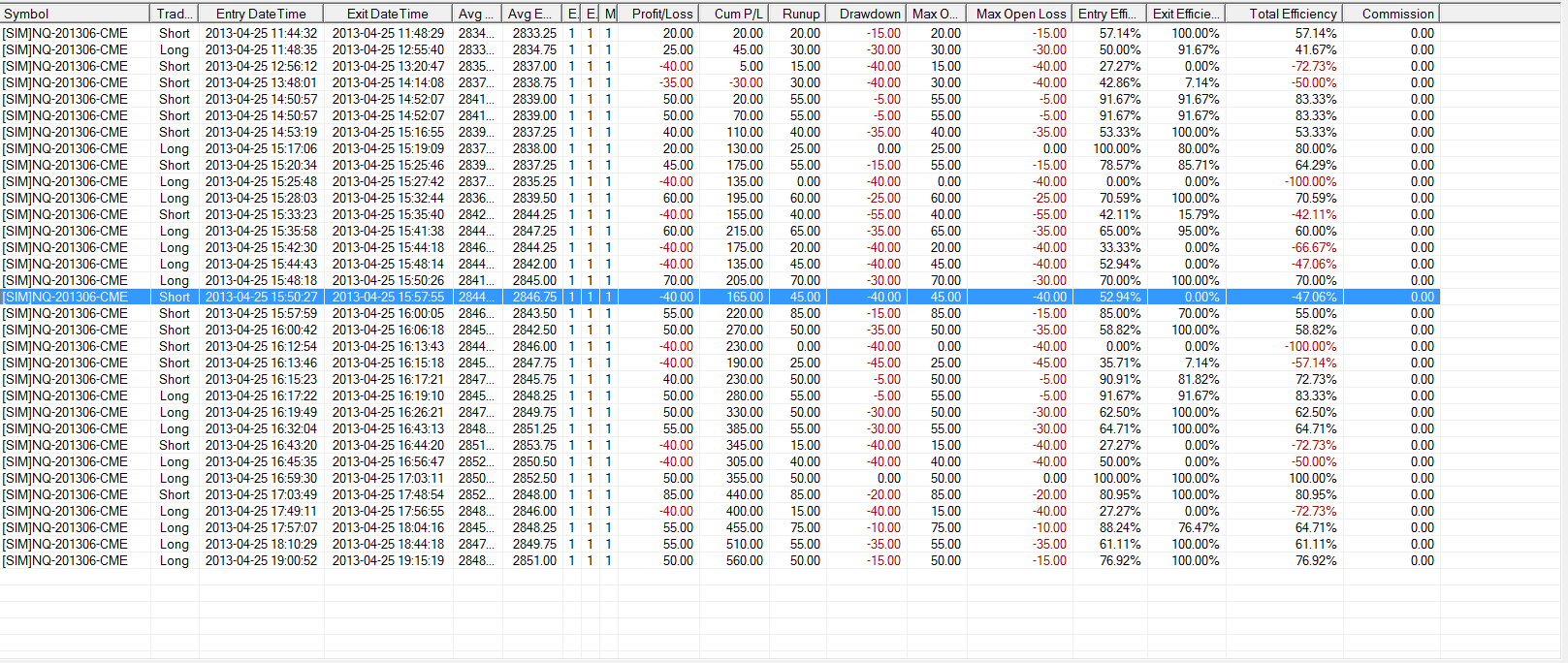Select the Entry Efficiency value 90.91%
Viewport: 1568px width, 663px height.
1120,379
